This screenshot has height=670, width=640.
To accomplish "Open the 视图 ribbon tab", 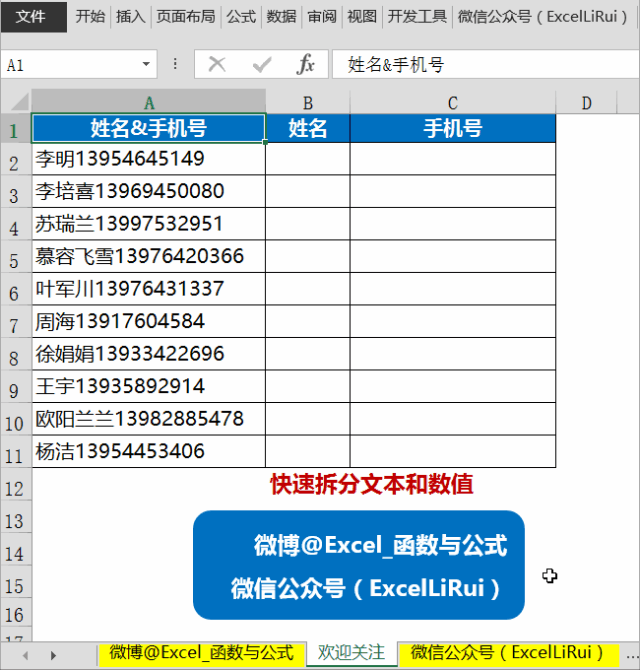I will pyautogui.click(x=362, y=17).
